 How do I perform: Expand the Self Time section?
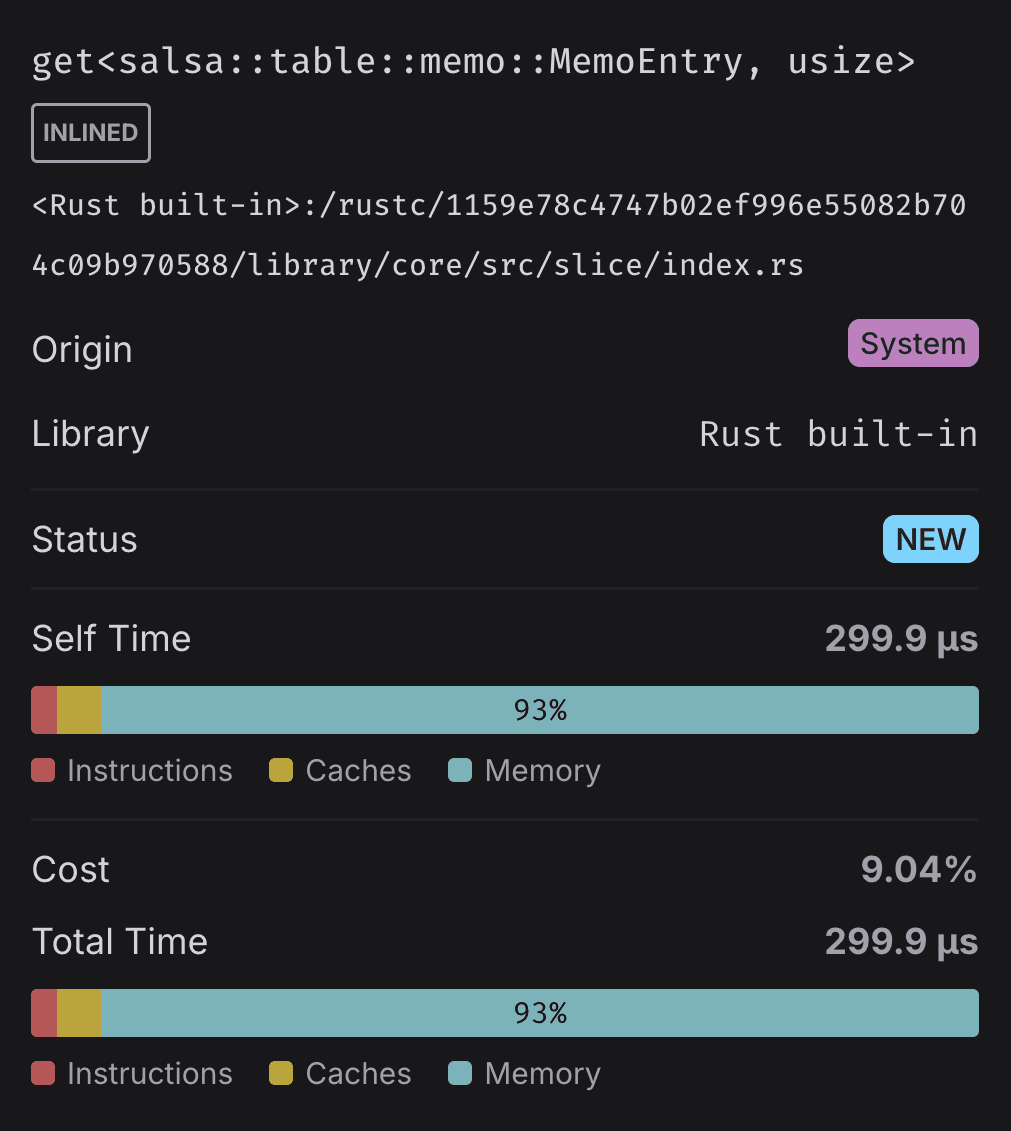[x=111, y=638]
